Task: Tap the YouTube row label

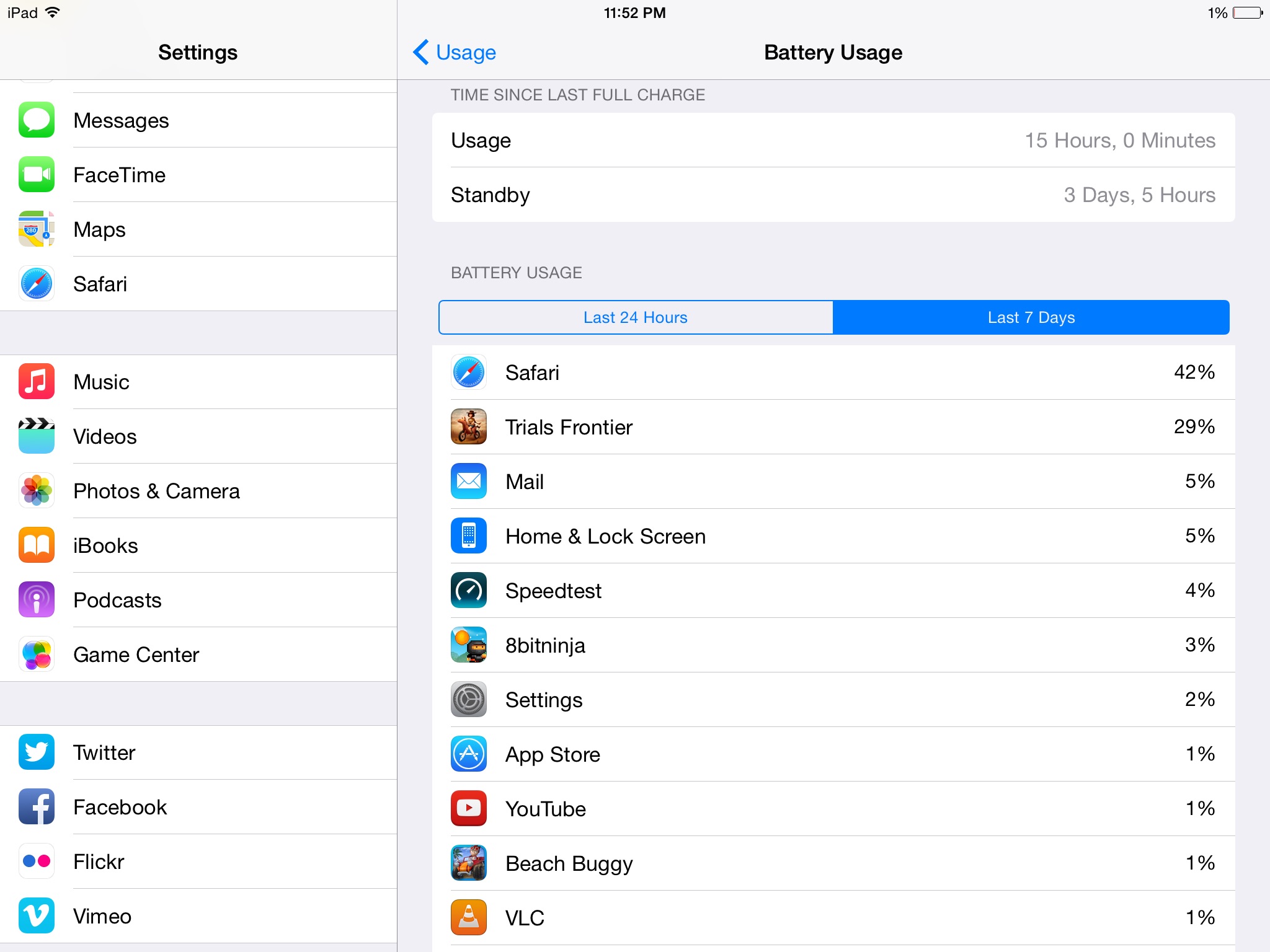Action: coord(546,809)
